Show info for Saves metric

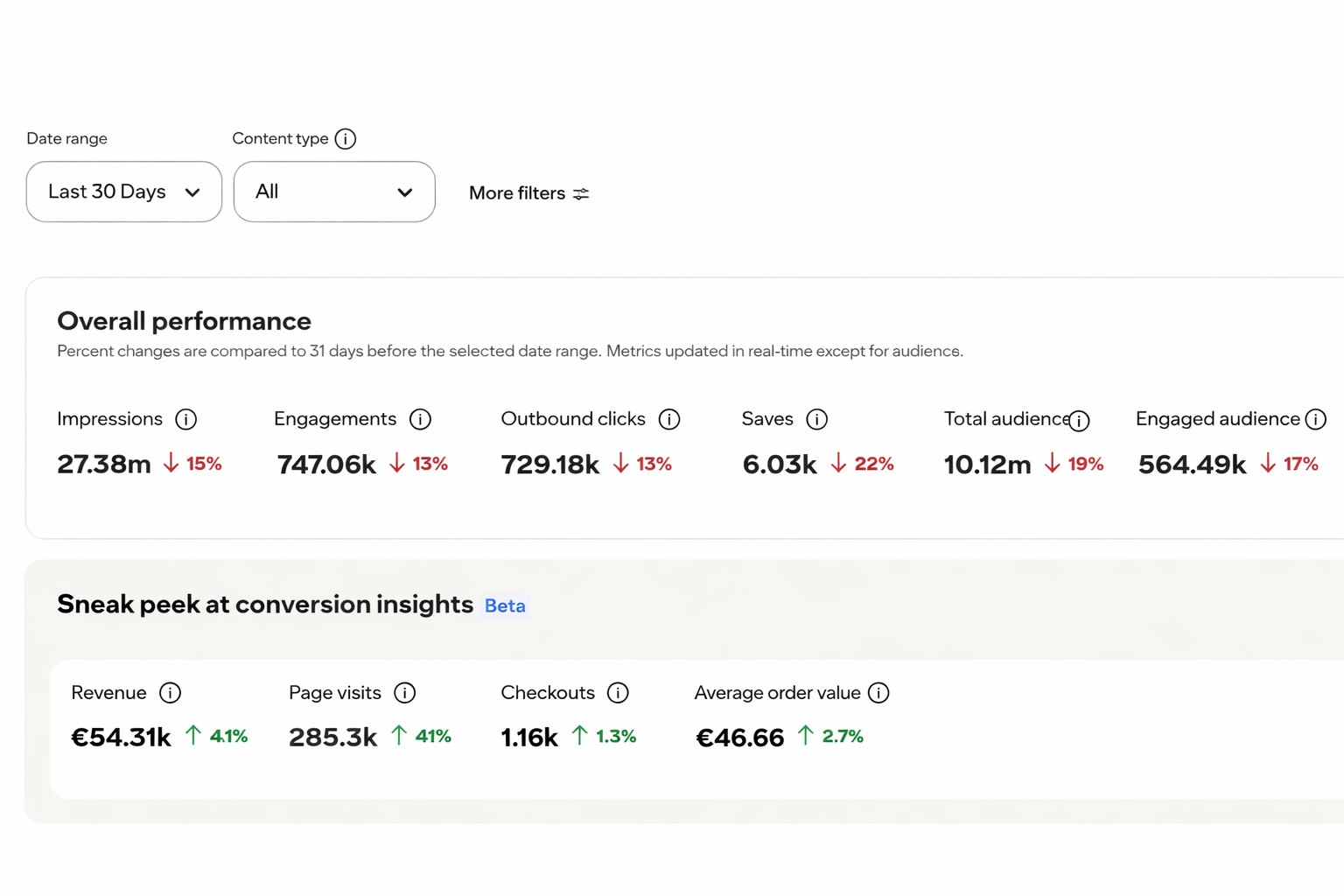[x=816, y=419]
